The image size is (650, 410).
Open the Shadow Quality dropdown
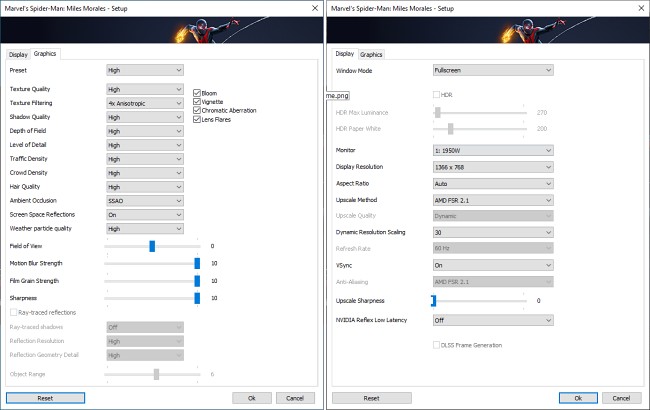pyautogui.click(x=145, y=117)
